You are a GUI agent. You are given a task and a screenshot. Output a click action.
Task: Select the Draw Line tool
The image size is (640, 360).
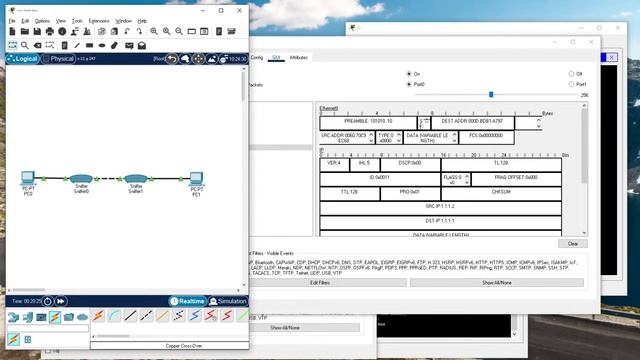pyautogui.click(x=77, y=45)
